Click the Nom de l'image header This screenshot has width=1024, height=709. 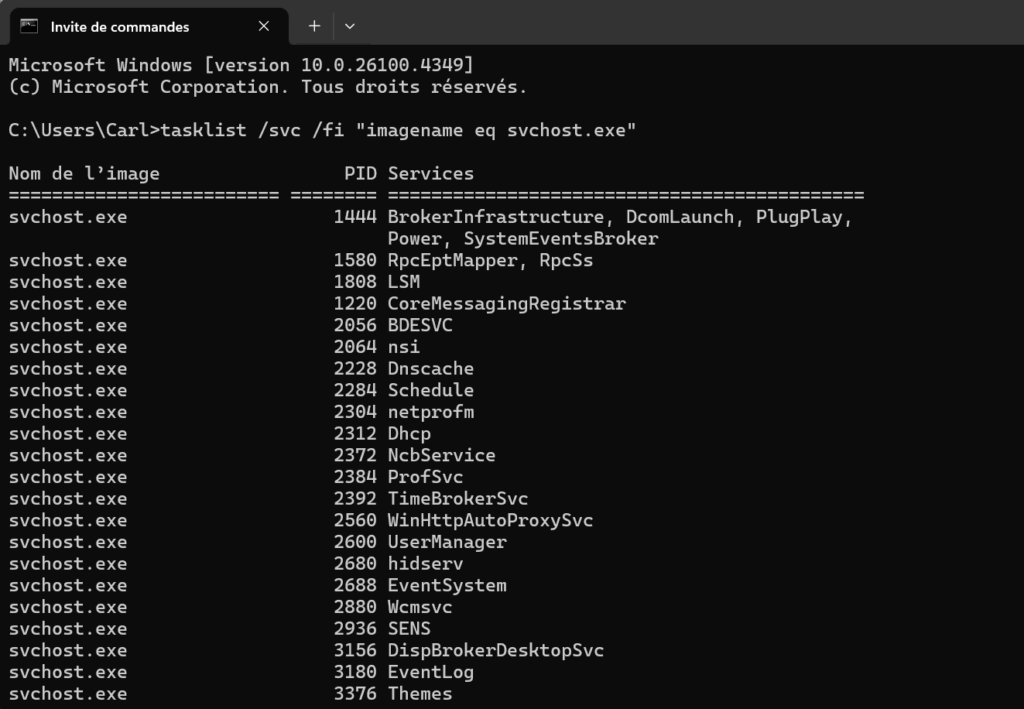click(84, 174)
